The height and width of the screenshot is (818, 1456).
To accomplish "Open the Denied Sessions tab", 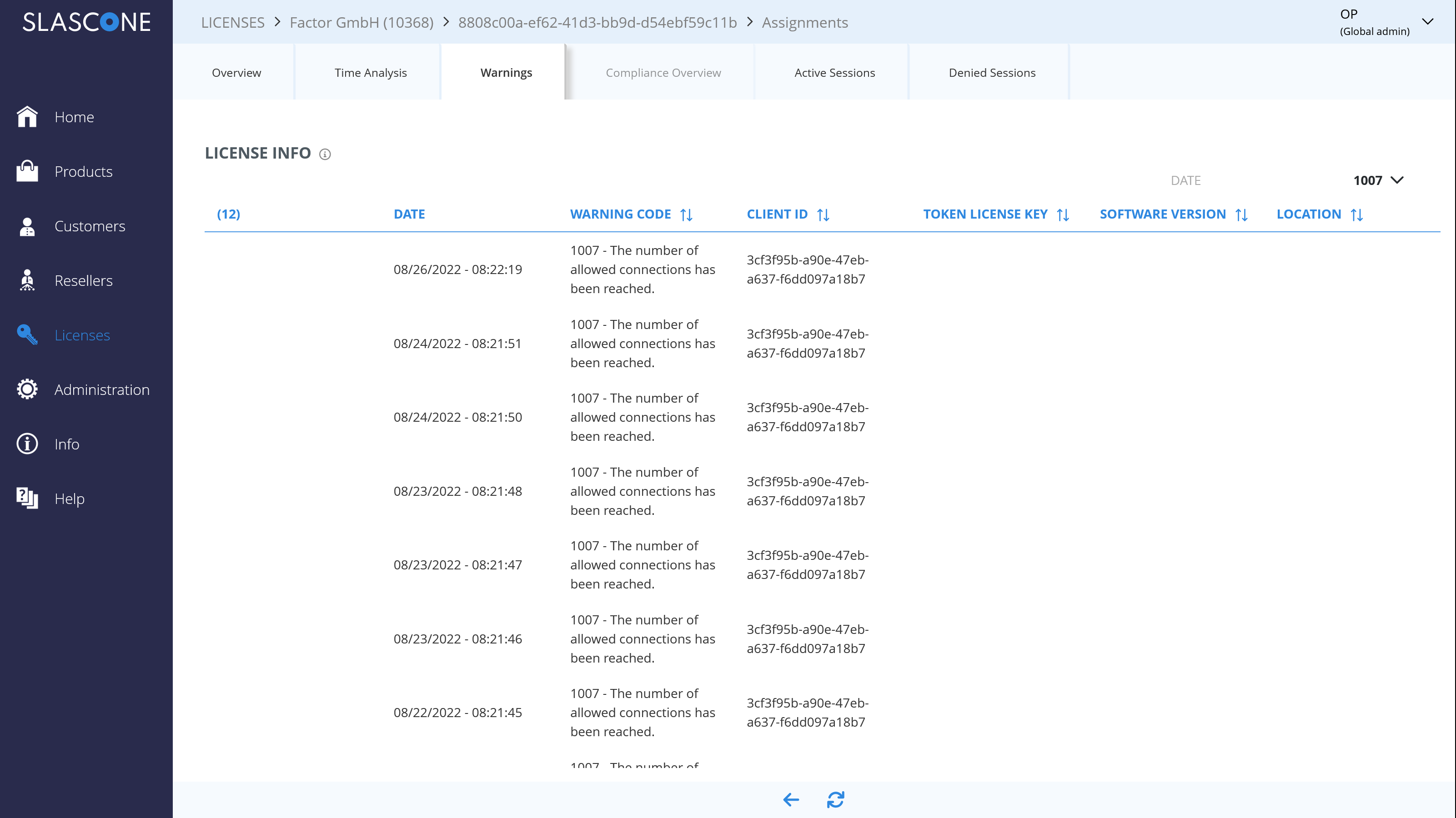I will coord(992,72).
